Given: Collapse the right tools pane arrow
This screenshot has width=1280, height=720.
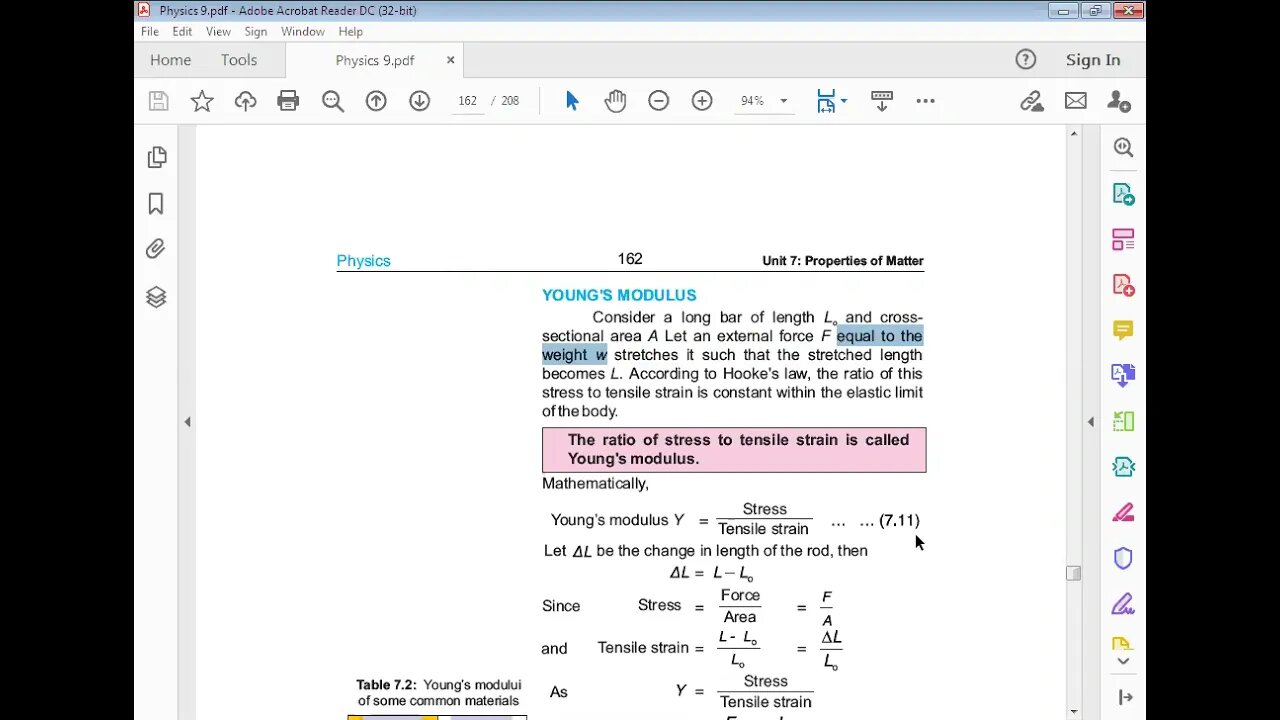Looking at the screenshot, I should 1091,422.
